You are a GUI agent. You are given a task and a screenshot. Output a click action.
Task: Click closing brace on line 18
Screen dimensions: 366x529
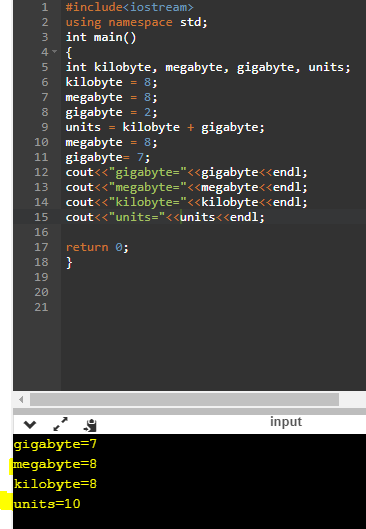pos(69,262)
